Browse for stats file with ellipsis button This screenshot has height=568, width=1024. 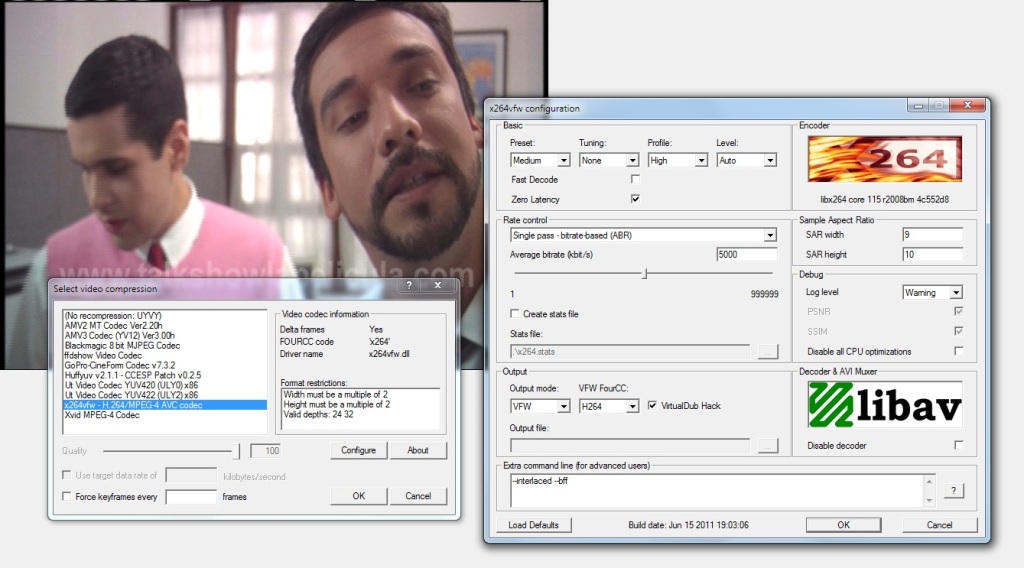[x=767, y=352]
